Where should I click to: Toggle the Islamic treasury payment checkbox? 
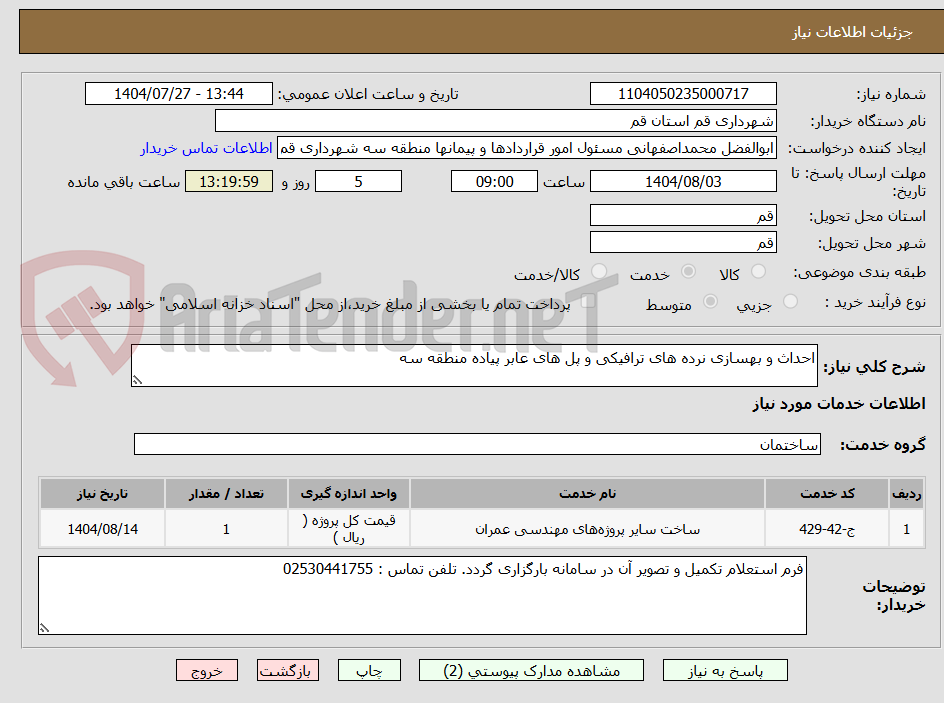(x=588, y=301)
